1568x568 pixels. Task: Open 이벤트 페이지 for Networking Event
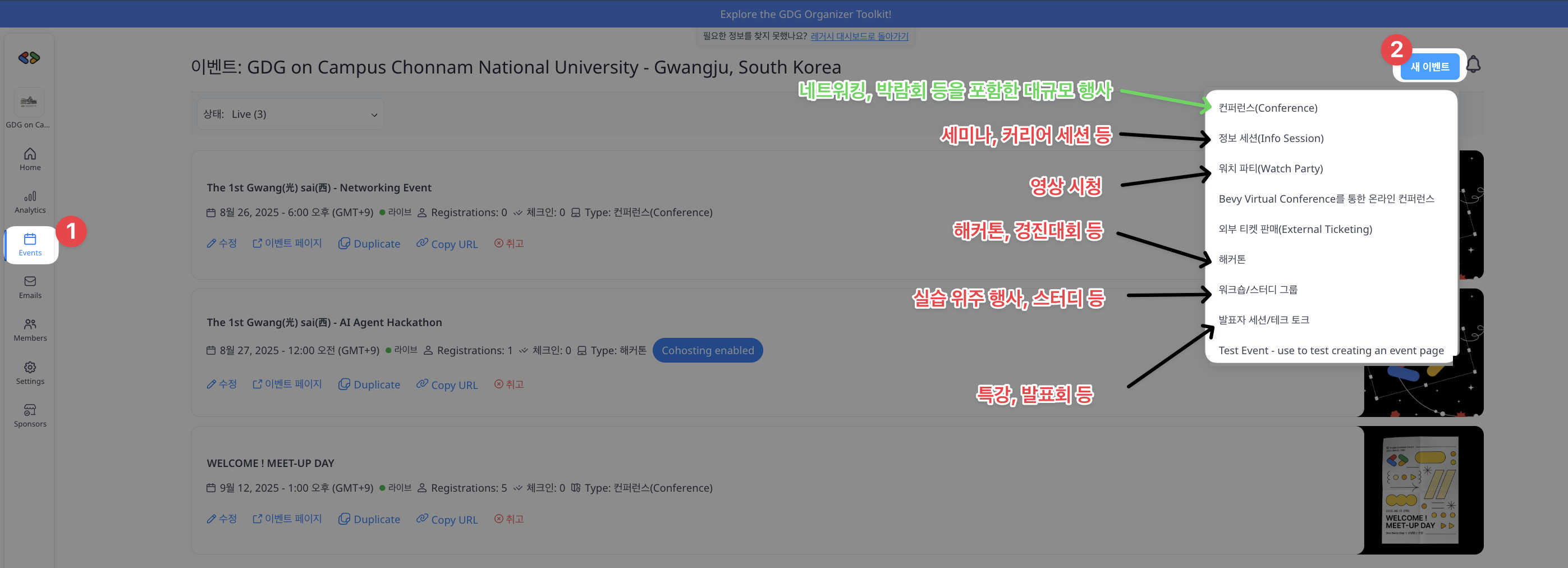[x=287, y=243]
